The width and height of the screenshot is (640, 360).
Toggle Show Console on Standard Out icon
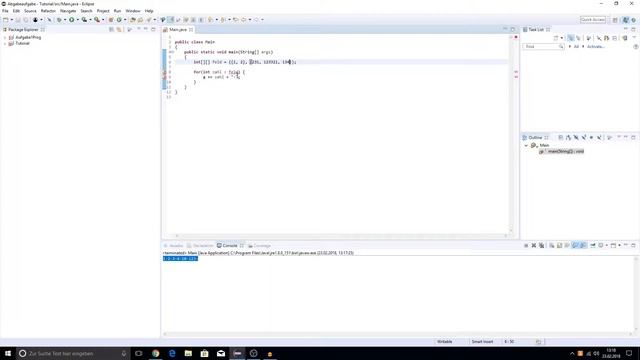(576, 245)
